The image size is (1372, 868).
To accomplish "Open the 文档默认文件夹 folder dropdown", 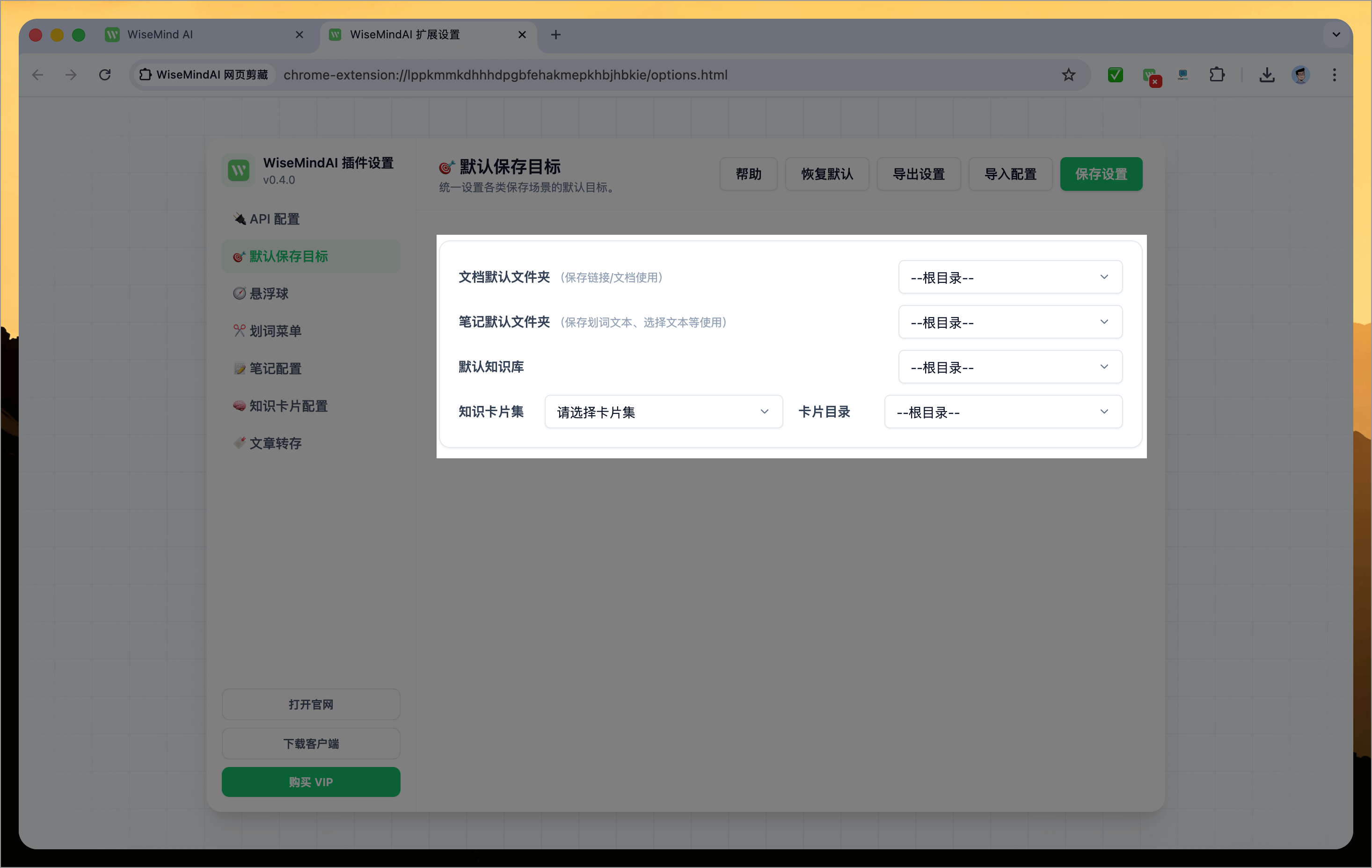I will 1010,277.
